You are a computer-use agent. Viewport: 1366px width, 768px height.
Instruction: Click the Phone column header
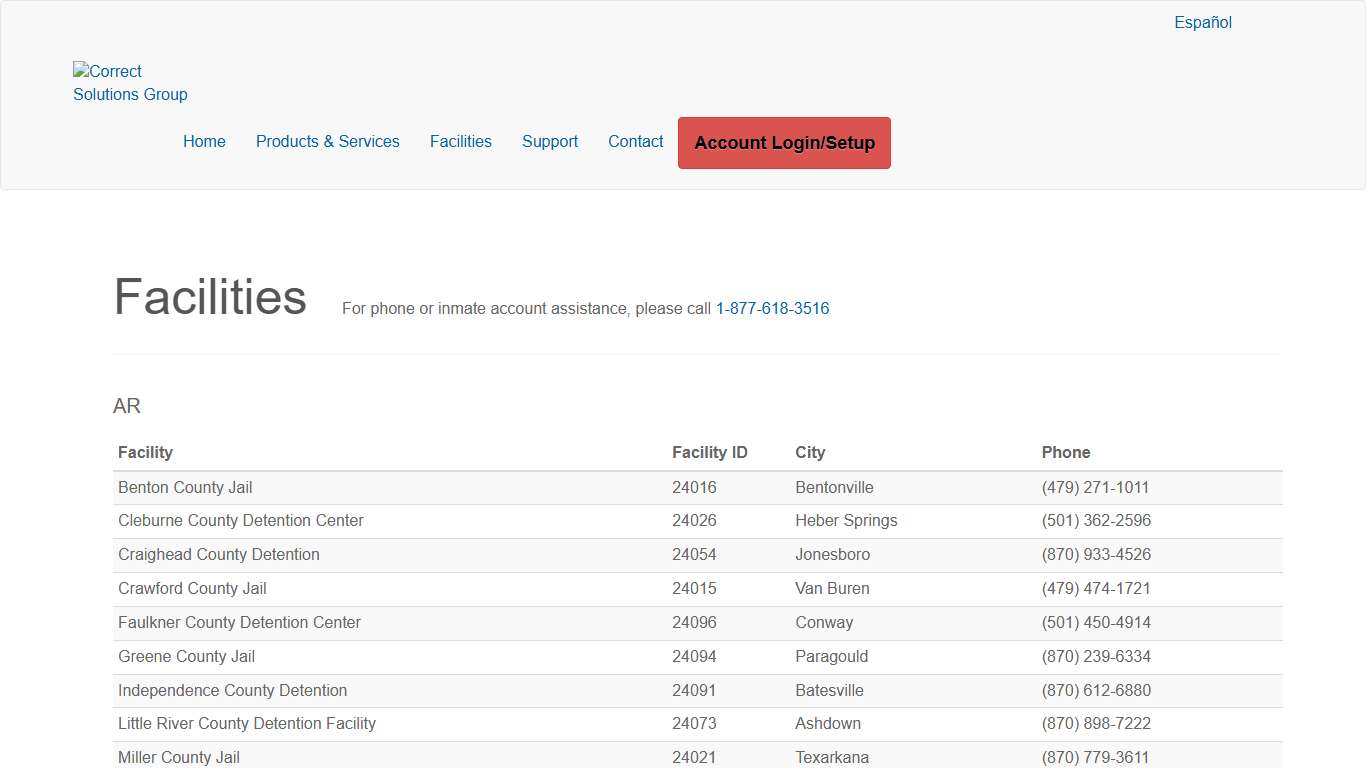point(1065,452)
